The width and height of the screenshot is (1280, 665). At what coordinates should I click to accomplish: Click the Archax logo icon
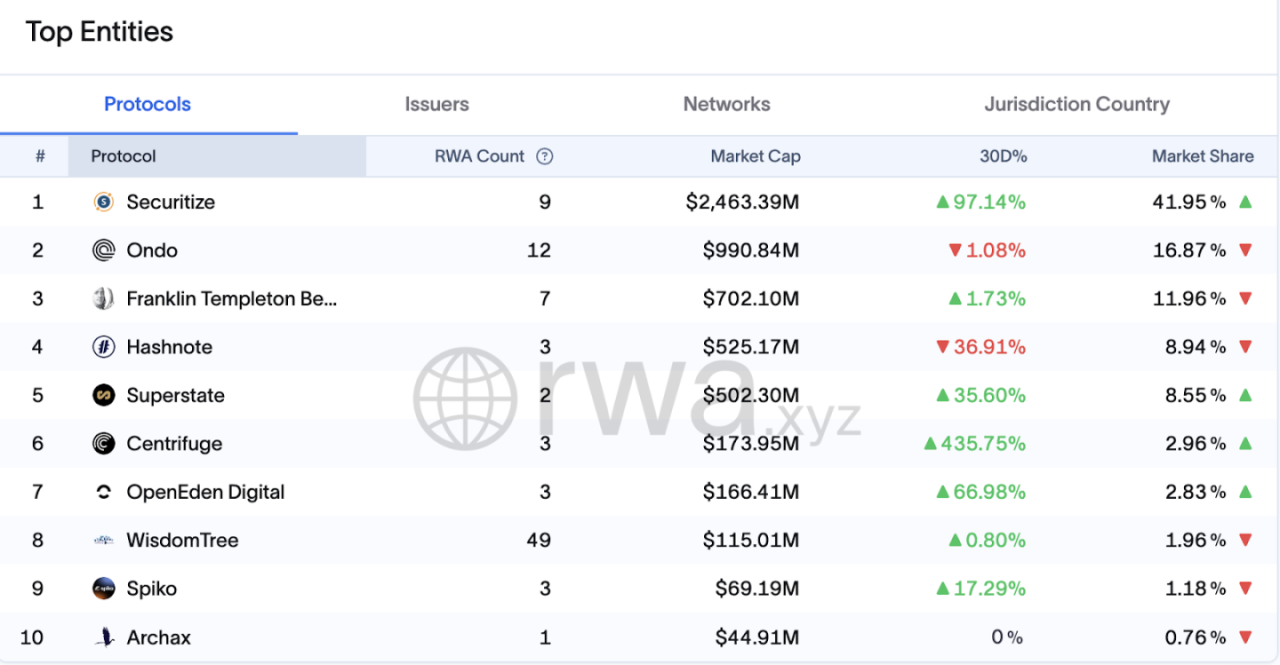pos(104,637)
